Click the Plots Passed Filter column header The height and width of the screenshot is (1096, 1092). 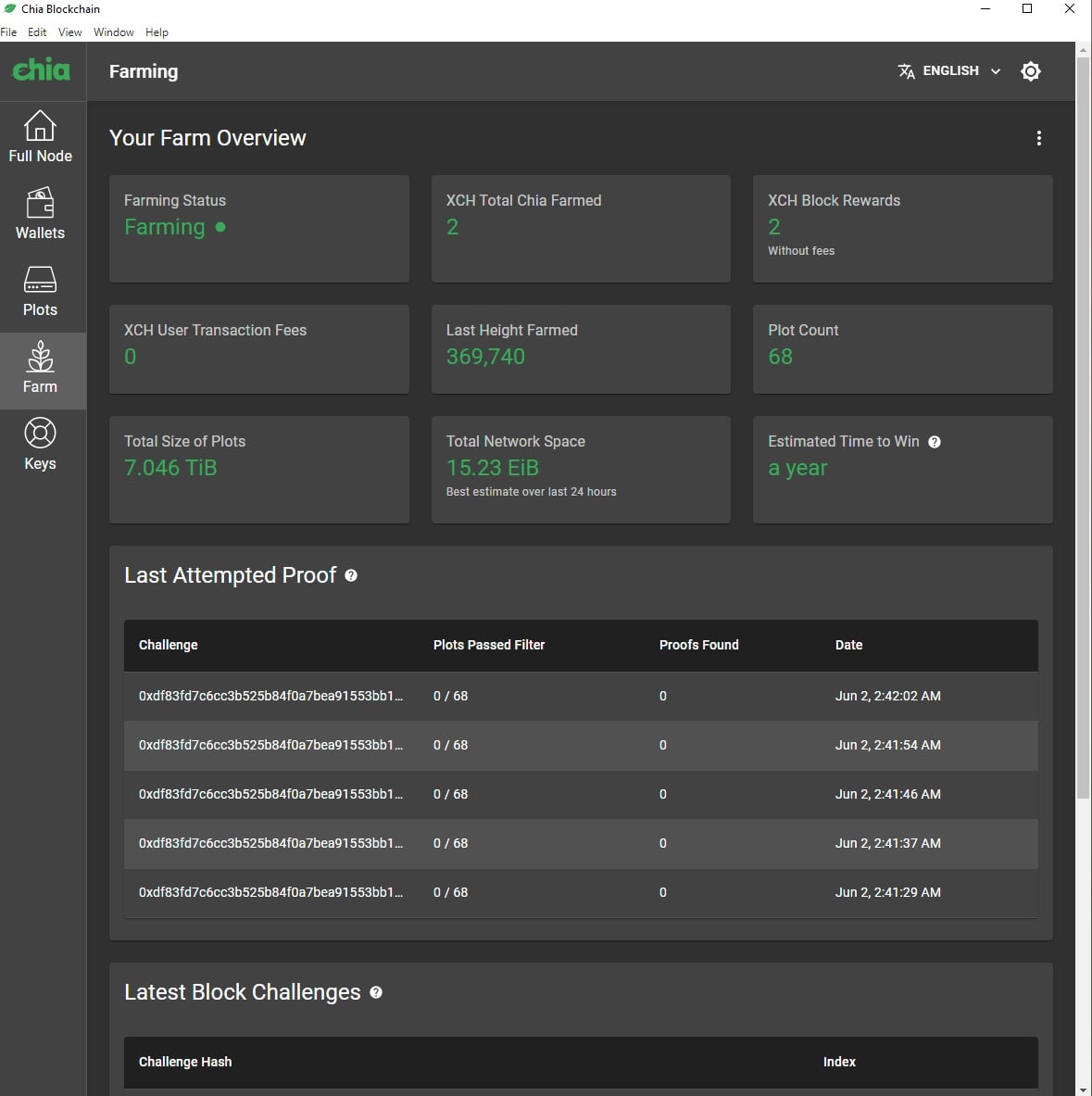coord(489,645)
